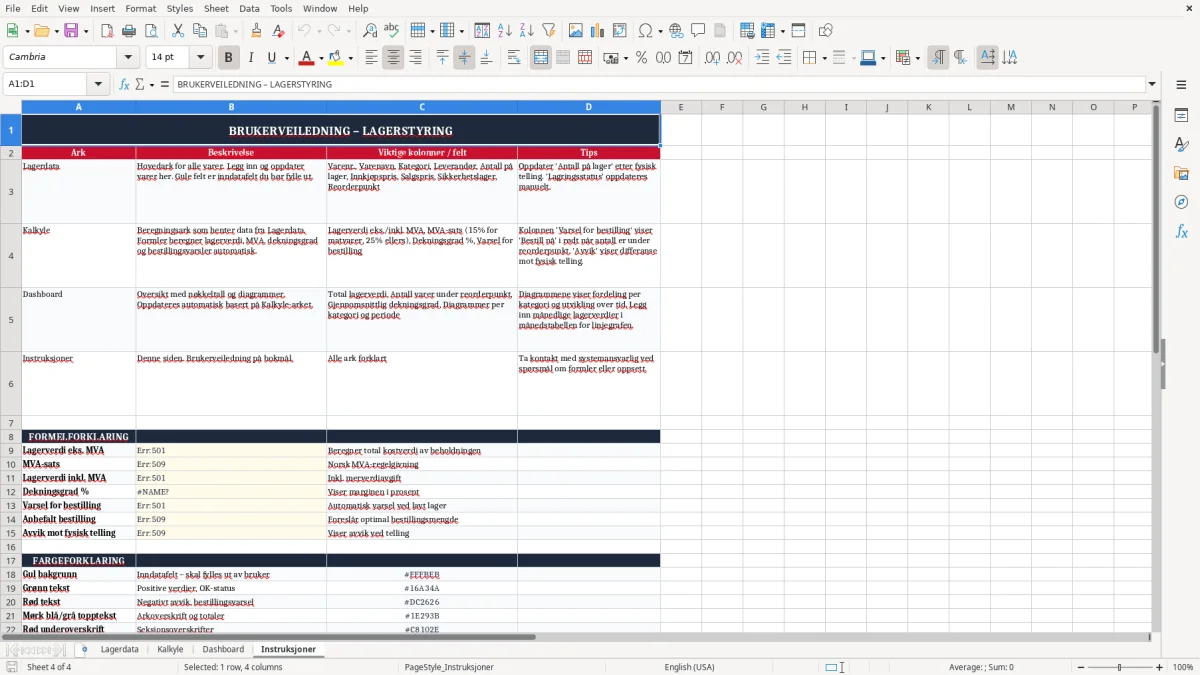
Task: Click Add Decimal Place icon
Action: 713,58
